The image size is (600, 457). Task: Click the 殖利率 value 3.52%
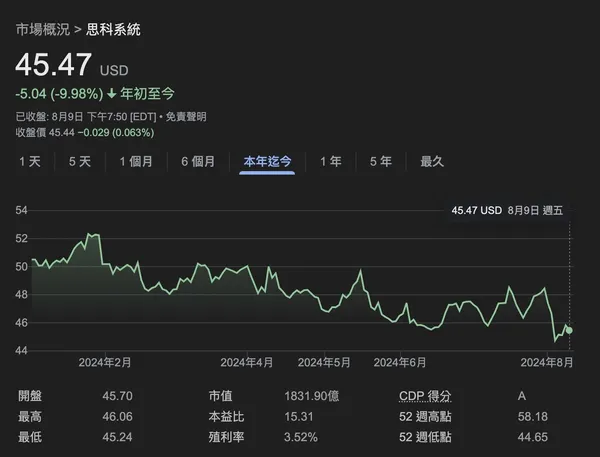[301, 437]
